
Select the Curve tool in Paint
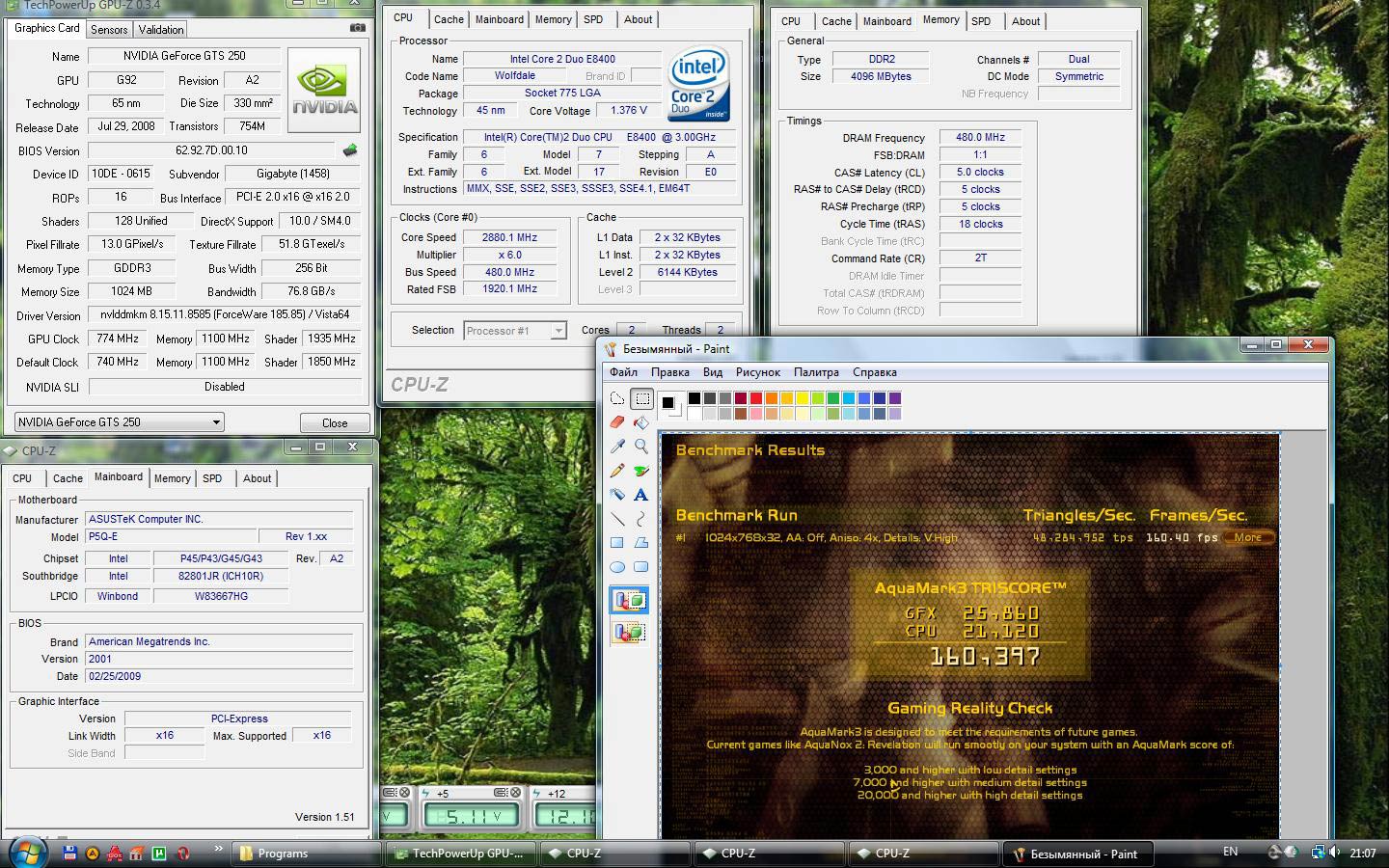tap(641, 519)
